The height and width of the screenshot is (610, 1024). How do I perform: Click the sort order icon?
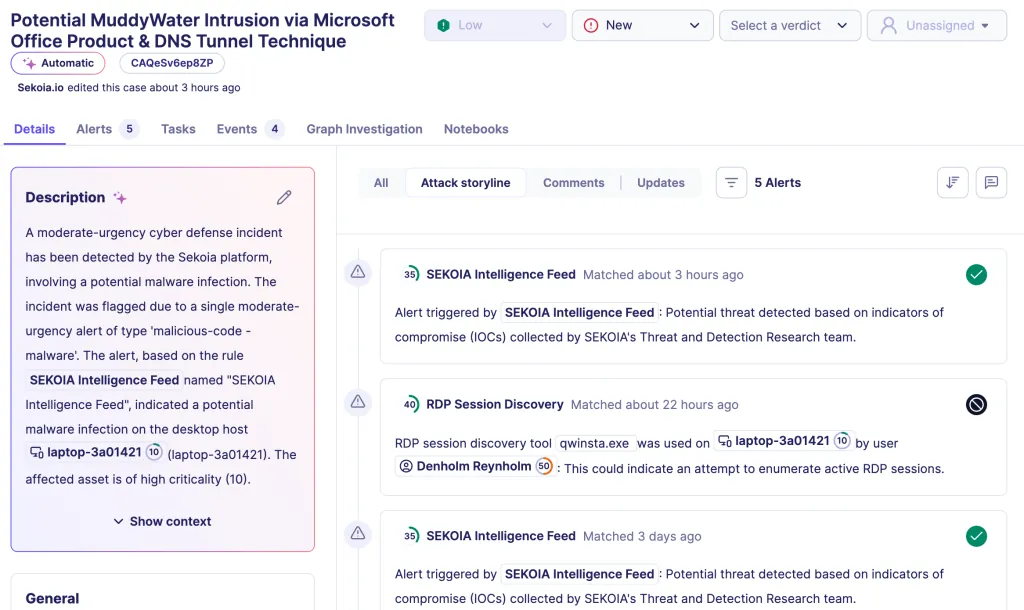[x=953, y=183]
